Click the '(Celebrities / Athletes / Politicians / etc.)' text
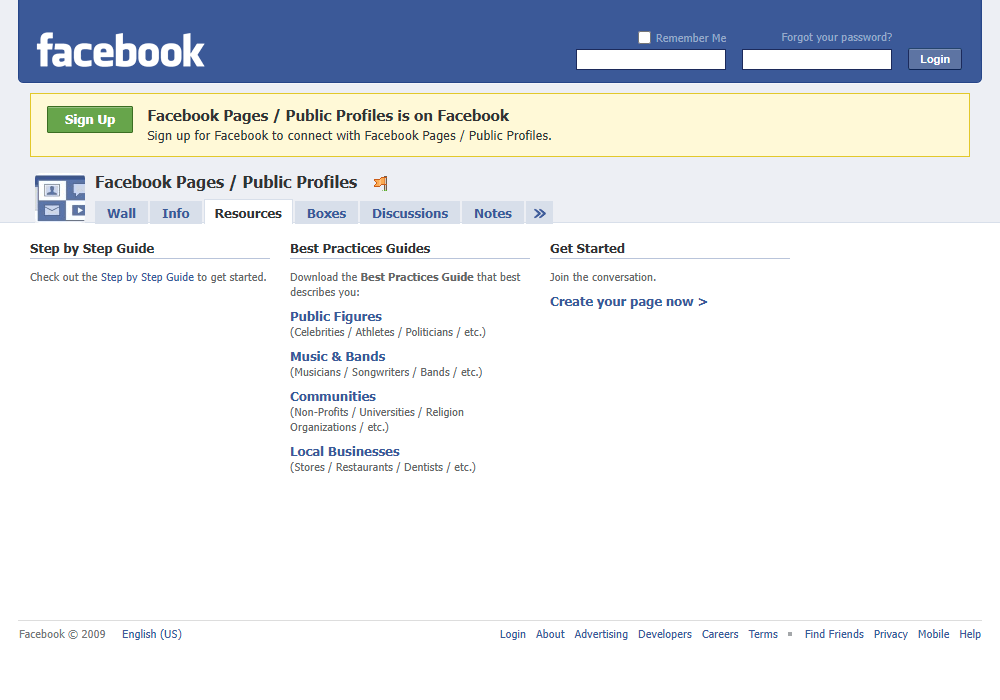Screen dimensions: 1000x700 coord(388,332)
